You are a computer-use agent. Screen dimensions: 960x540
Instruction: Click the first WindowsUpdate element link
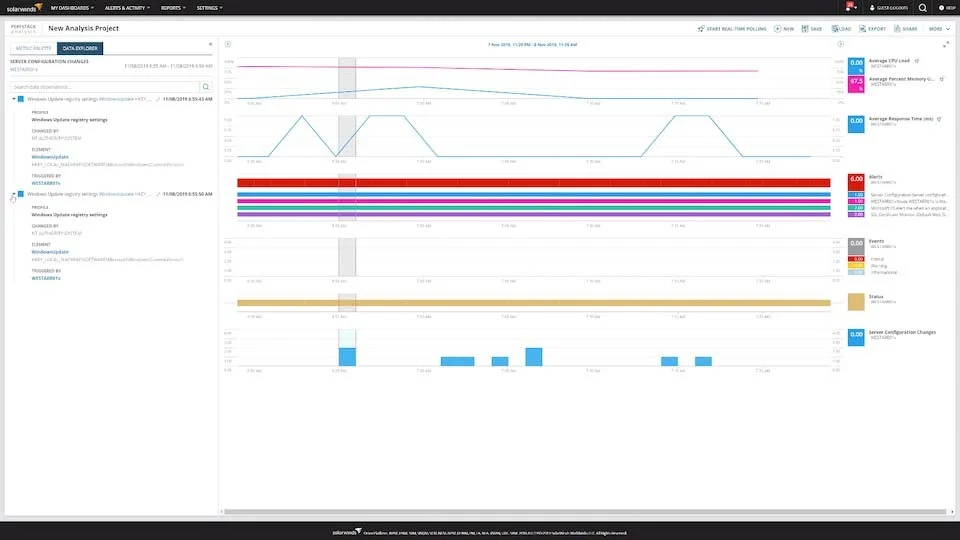(49, 157)
